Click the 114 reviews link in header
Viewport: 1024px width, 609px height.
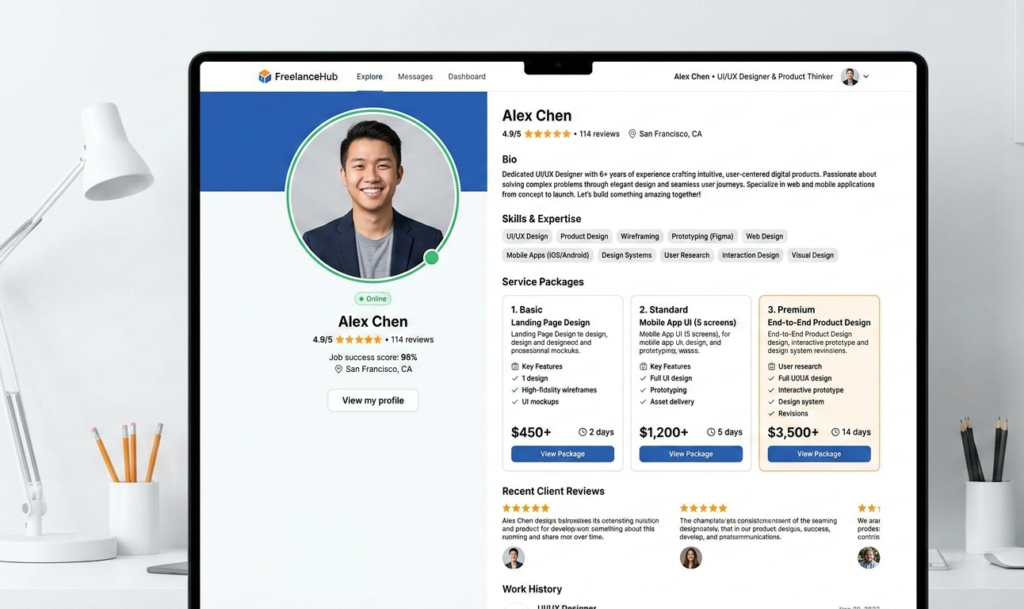pyautogui.click(x=599, y=134)
